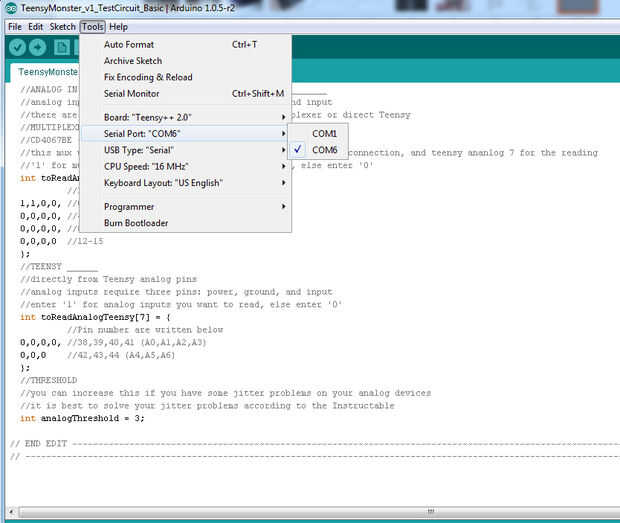Select COM1 serial port
The width and height of the screenshot is (620, 523).
[318, 134]
